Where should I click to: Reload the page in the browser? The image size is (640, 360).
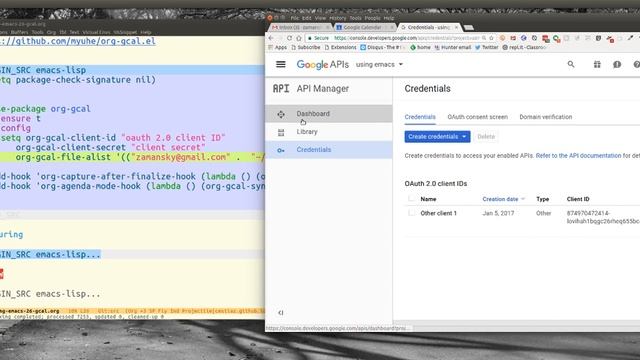[x=289, y=38]
